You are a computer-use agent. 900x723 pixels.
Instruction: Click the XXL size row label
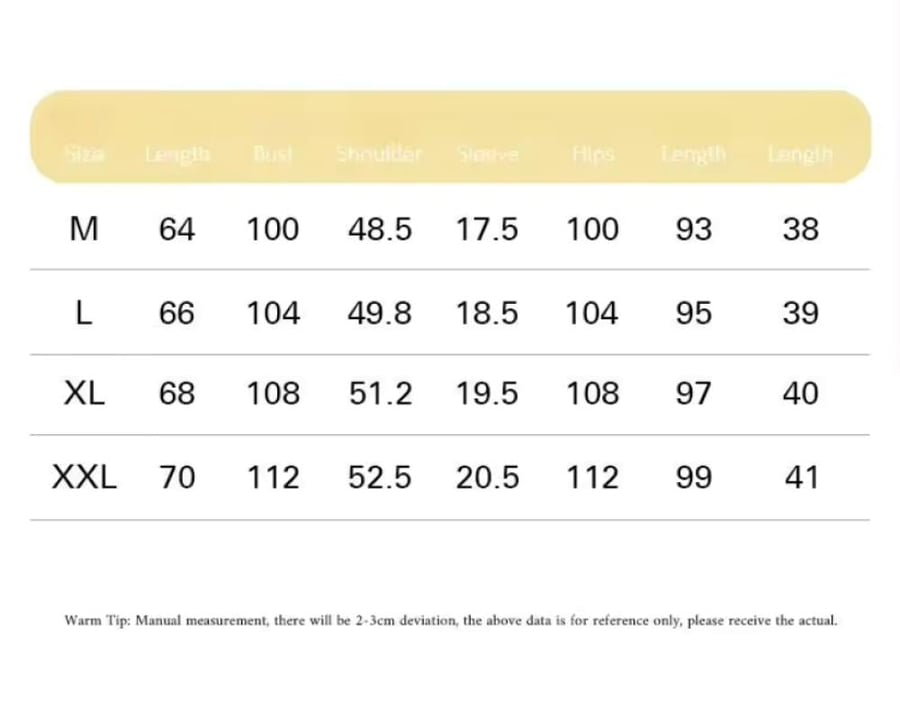(x=84, y=477)
